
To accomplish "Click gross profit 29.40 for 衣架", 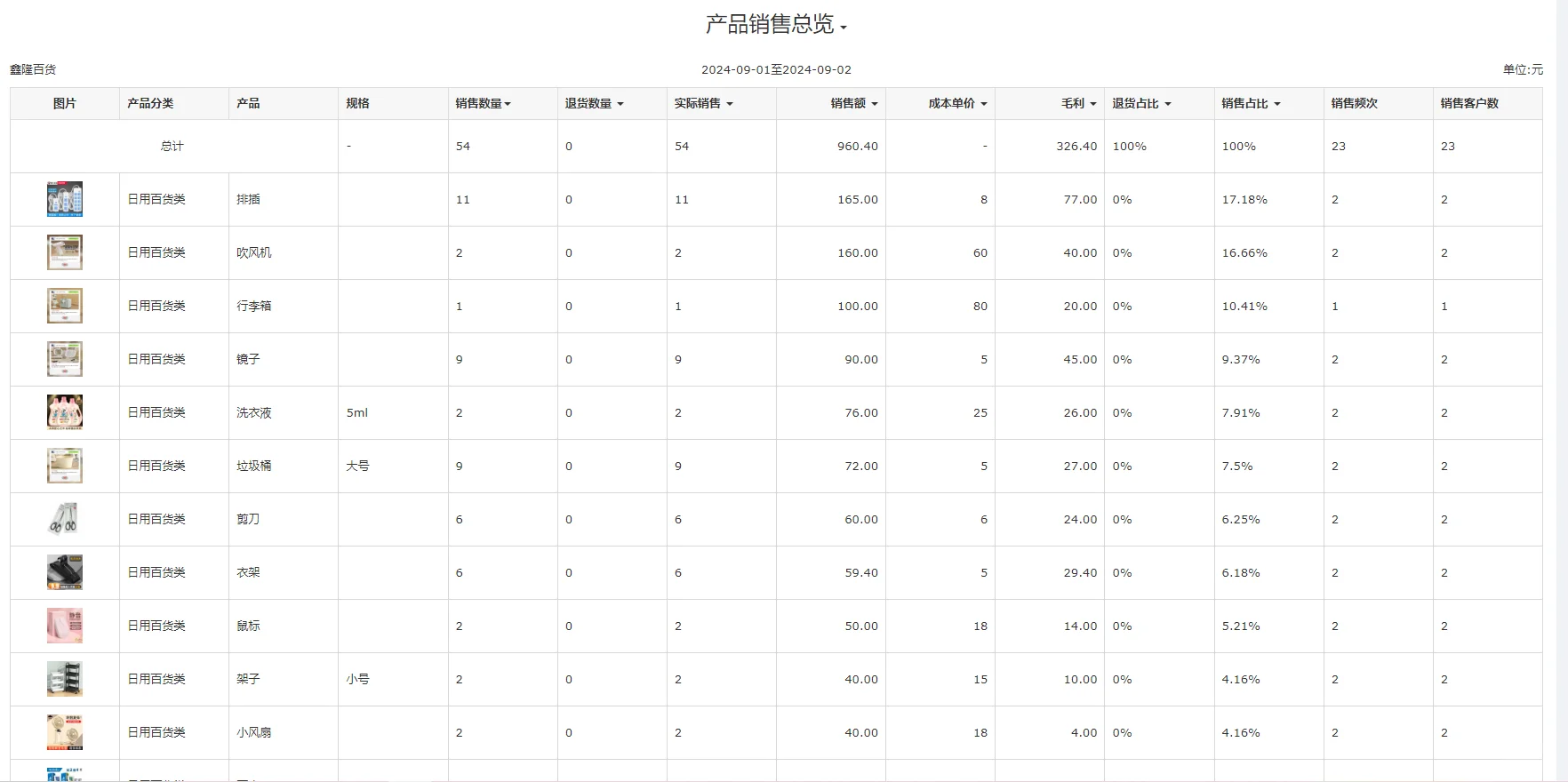I will 1080,572.
